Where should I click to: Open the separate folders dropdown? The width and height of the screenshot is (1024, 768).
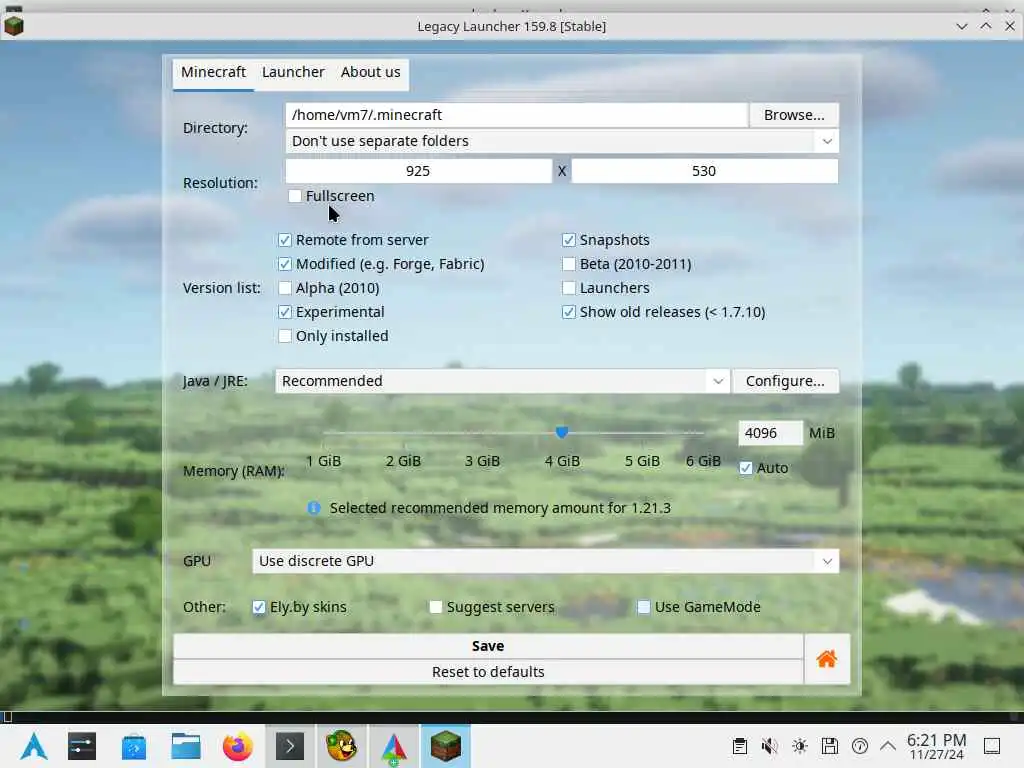[562, 141]
